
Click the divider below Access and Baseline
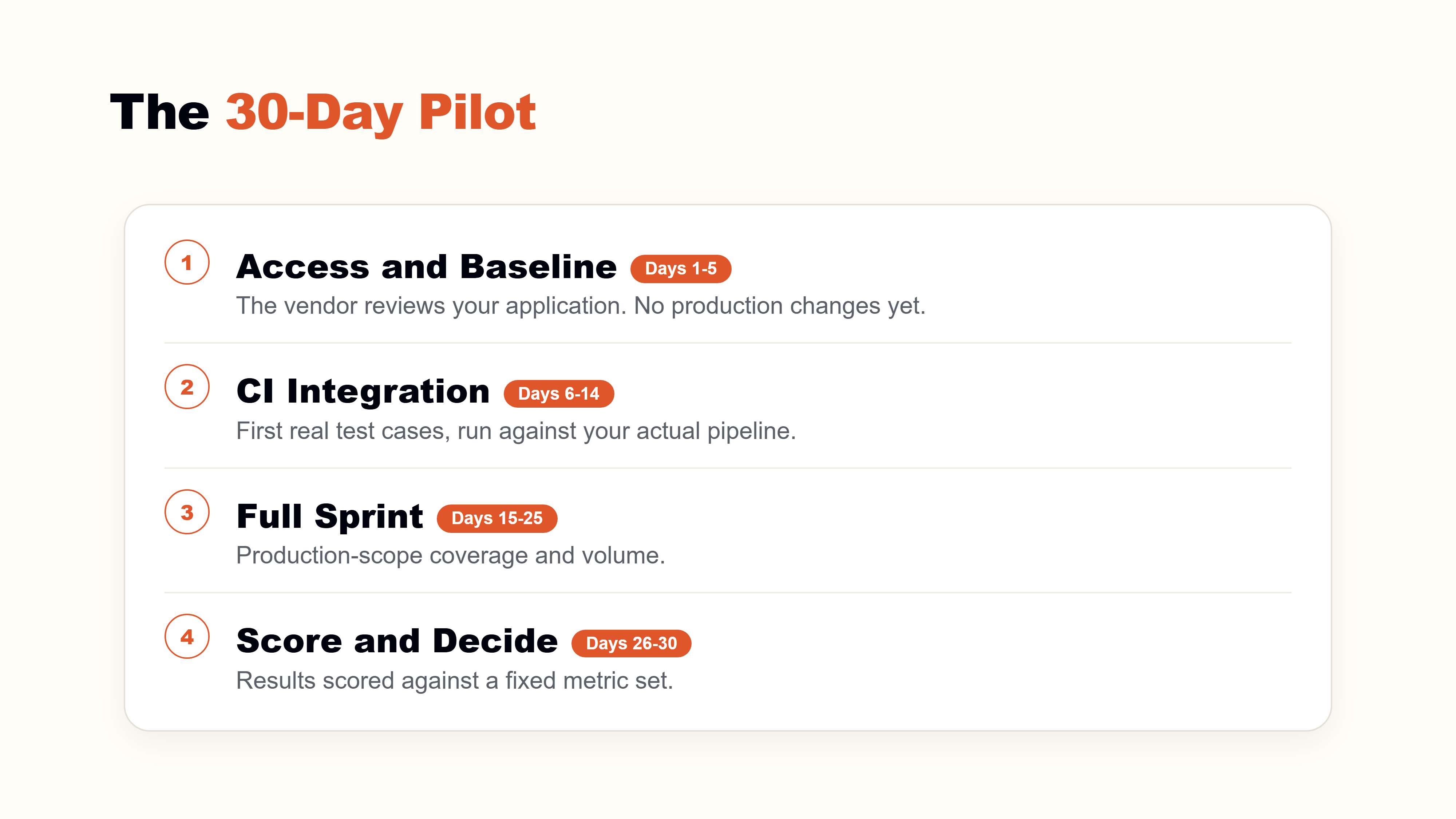727,343
